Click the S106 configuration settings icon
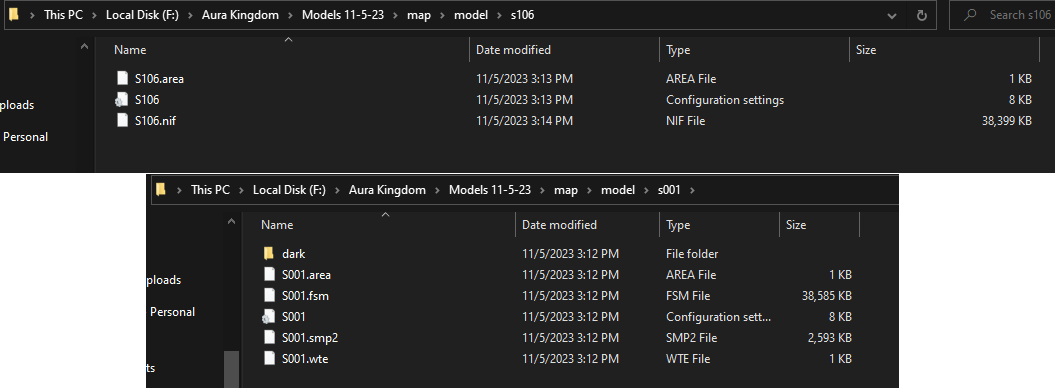The image size is (1057, 388). tap(122, 100)
